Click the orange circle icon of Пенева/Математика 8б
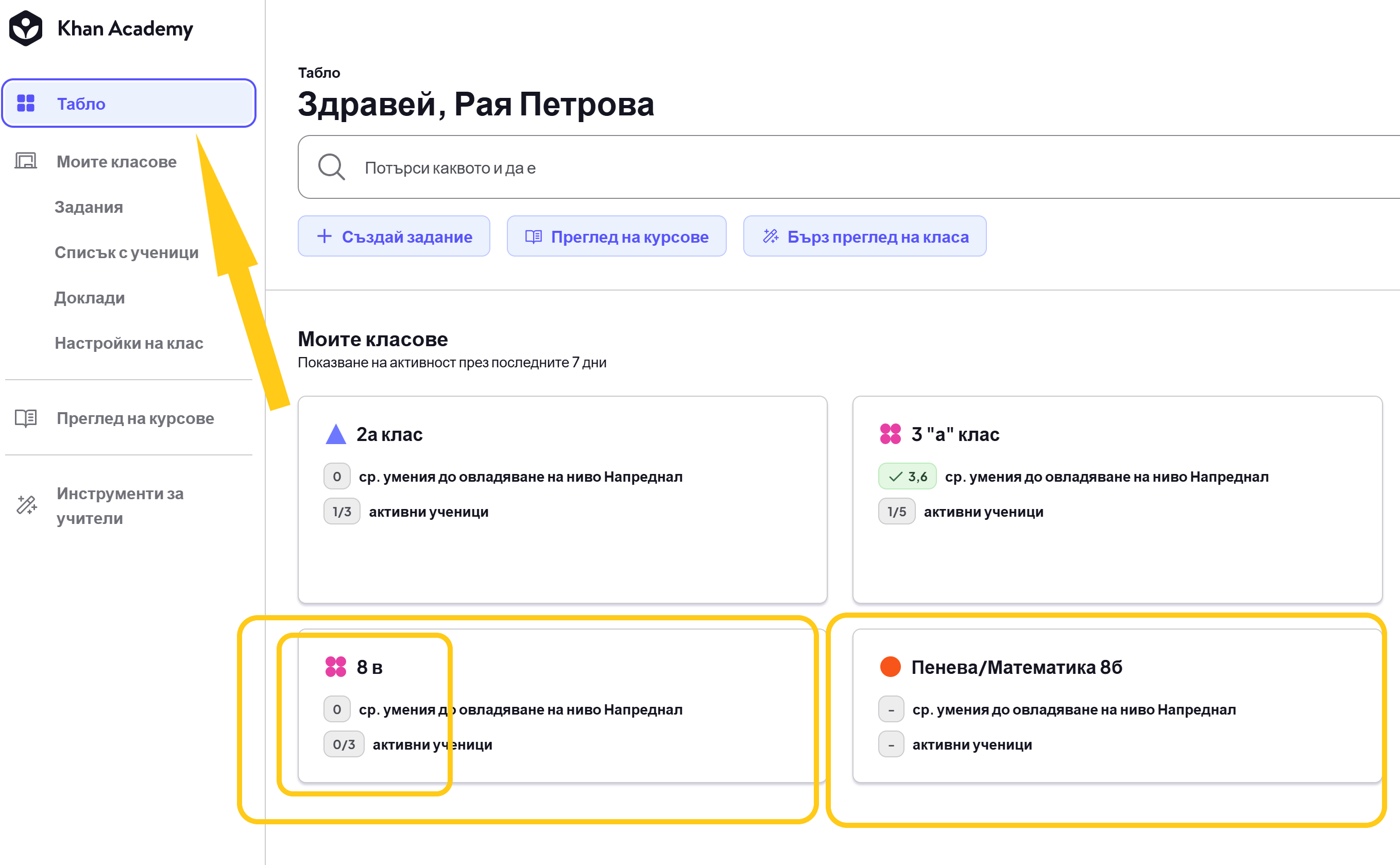 tap(891, 667)
